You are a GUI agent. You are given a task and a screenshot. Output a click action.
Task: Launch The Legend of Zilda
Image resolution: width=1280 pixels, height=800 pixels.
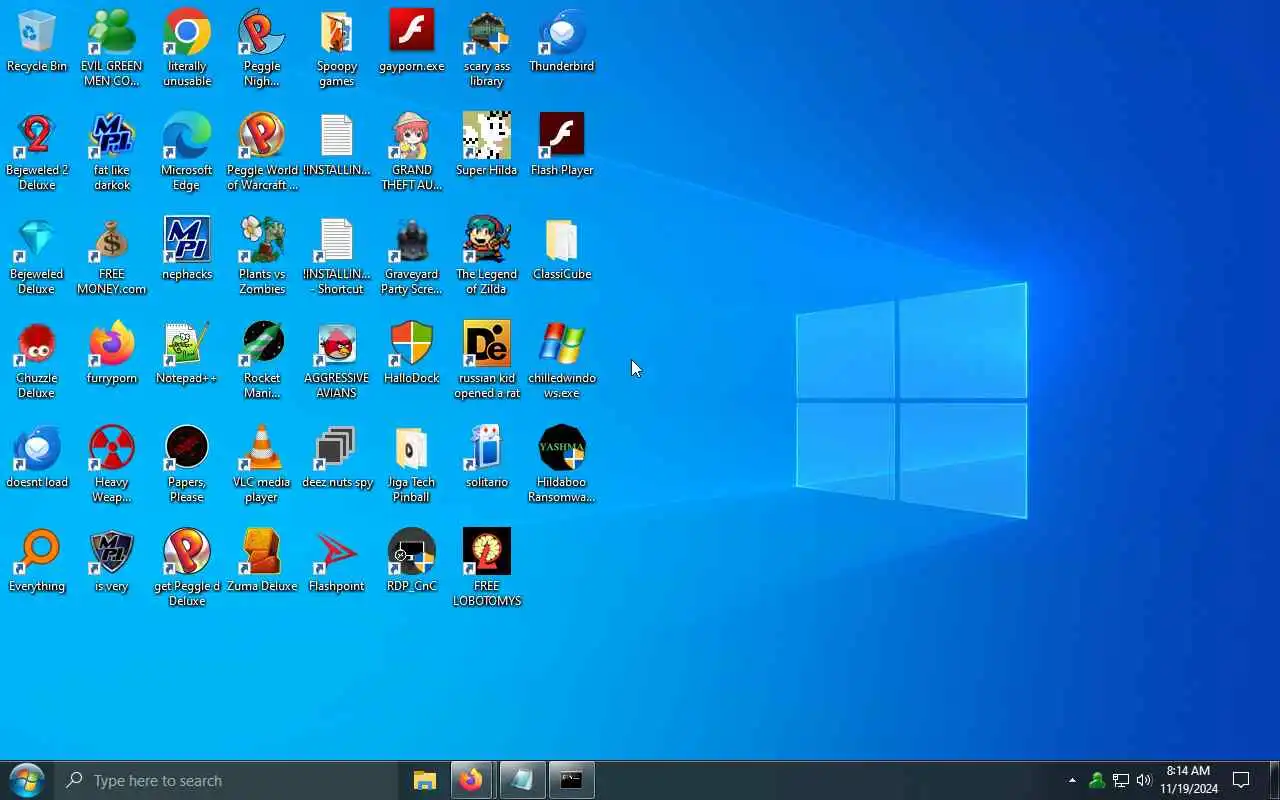(x=487, y=256)
